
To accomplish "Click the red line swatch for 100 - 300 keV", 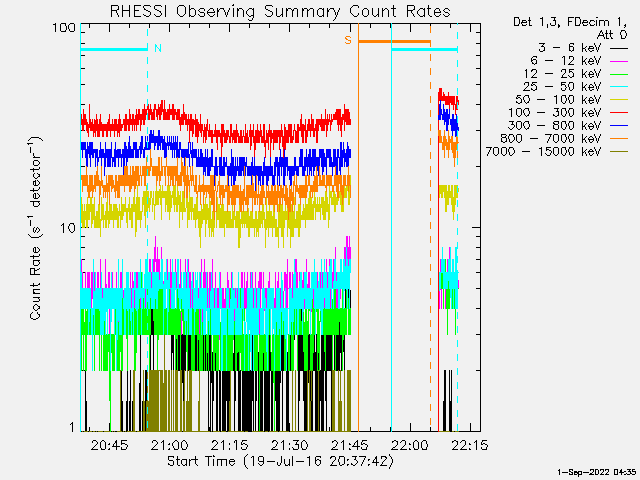I will [x=619, y=113].
